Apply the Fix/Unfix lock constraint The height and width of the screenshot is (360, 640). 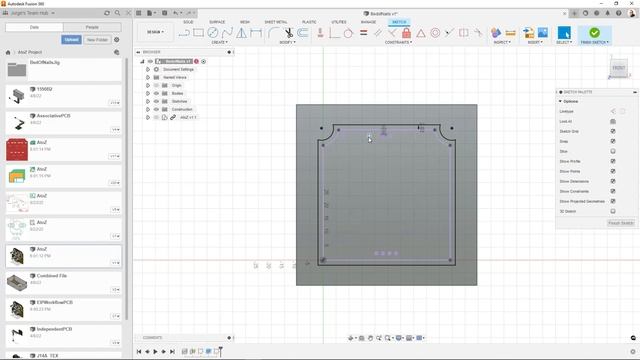pos(406,33)
